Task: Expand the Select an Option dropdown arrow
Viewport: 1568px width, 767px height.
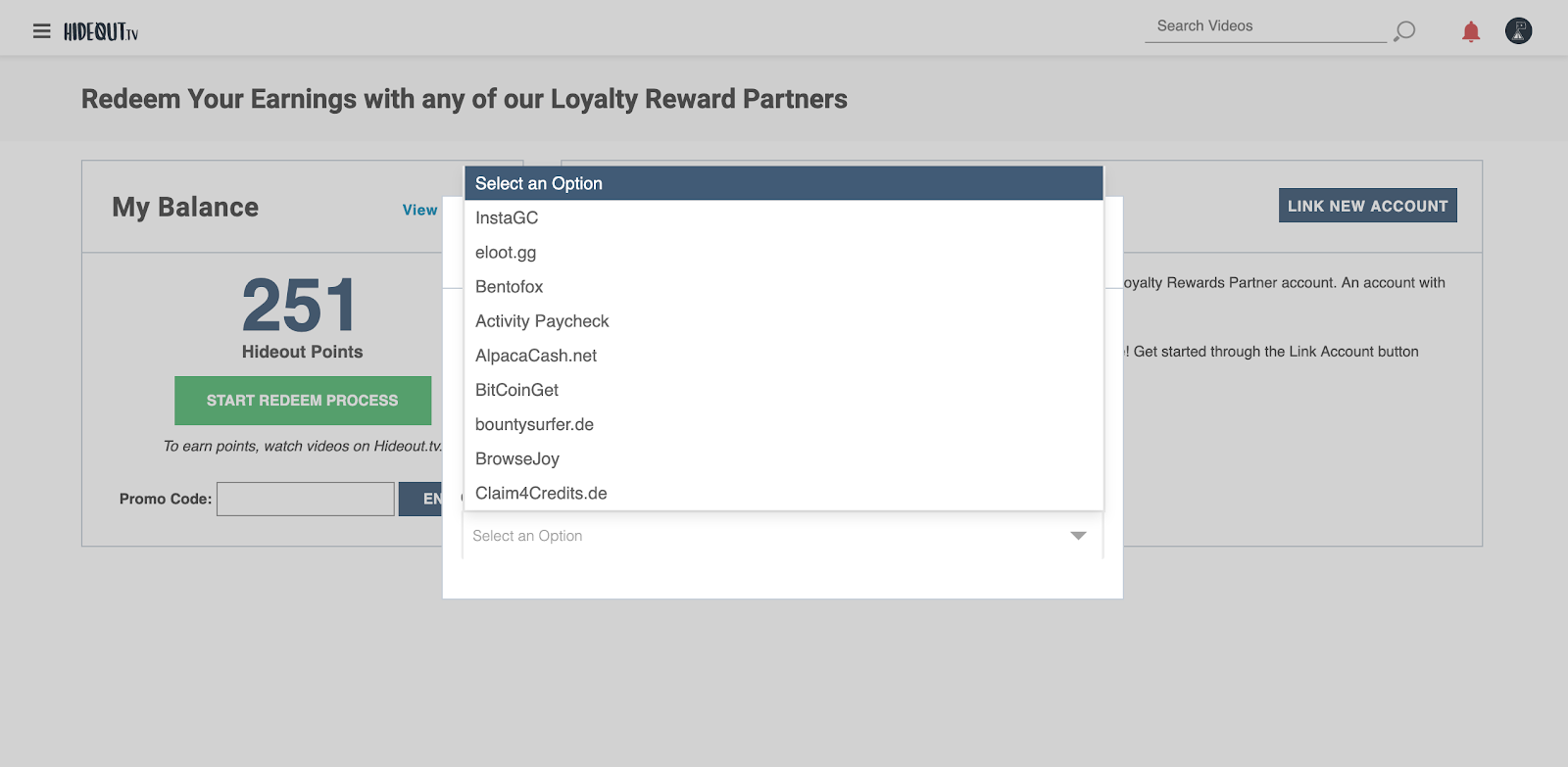Action: (1077, 535)
